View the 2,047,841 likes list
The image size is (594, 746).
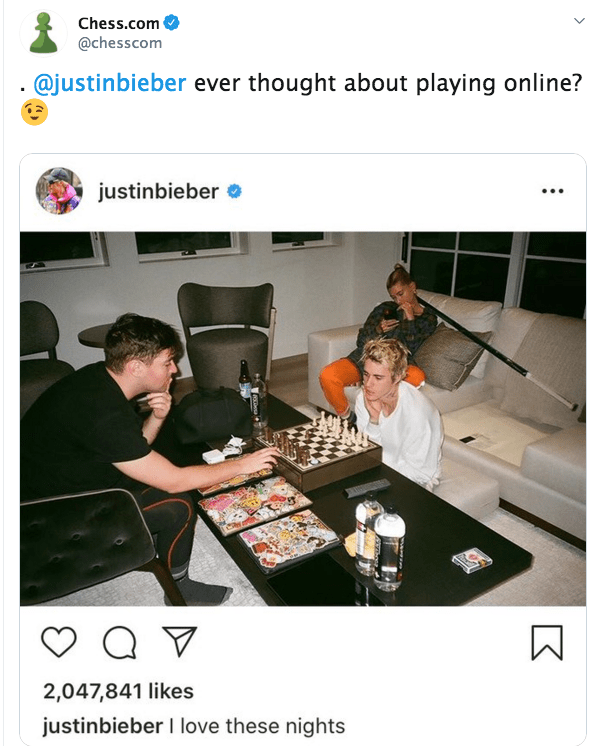(x=118, y=691)
